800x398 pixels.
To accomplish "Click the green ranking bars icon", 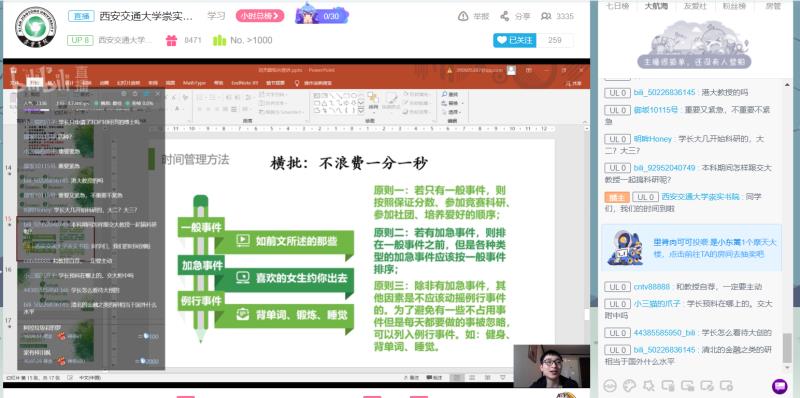I will tap(219, 40).
